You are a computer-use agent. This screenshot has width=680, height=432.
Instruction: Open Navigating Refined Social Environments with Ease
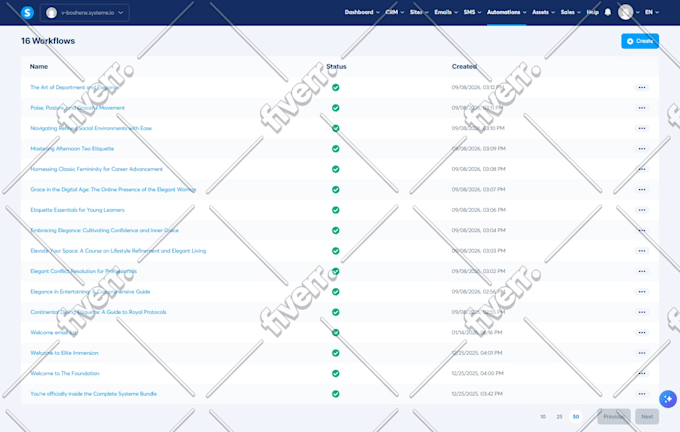pos(91,128)
